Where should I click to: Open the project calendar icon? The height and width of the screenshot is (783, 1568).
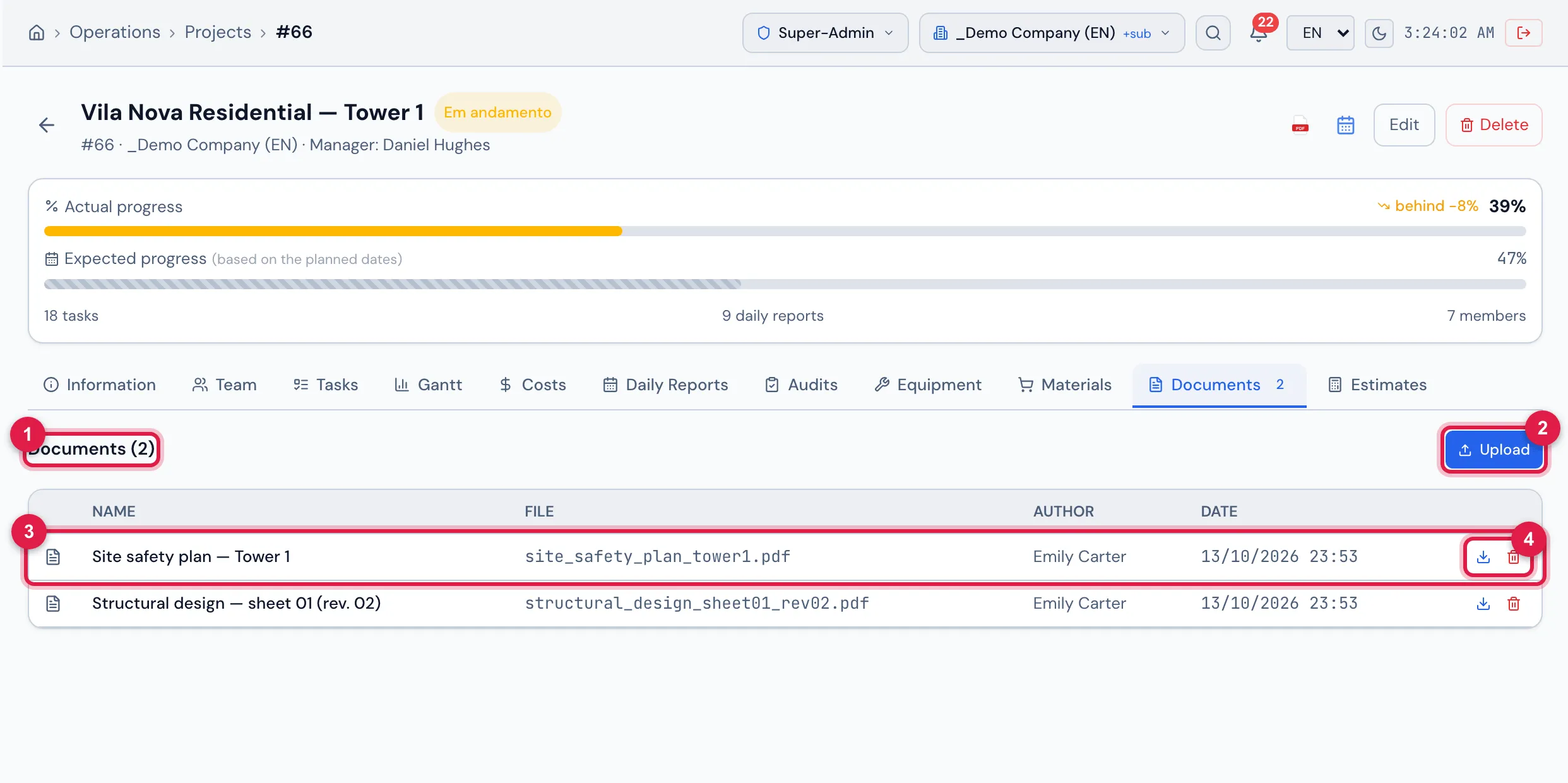tap(1346, 125)
